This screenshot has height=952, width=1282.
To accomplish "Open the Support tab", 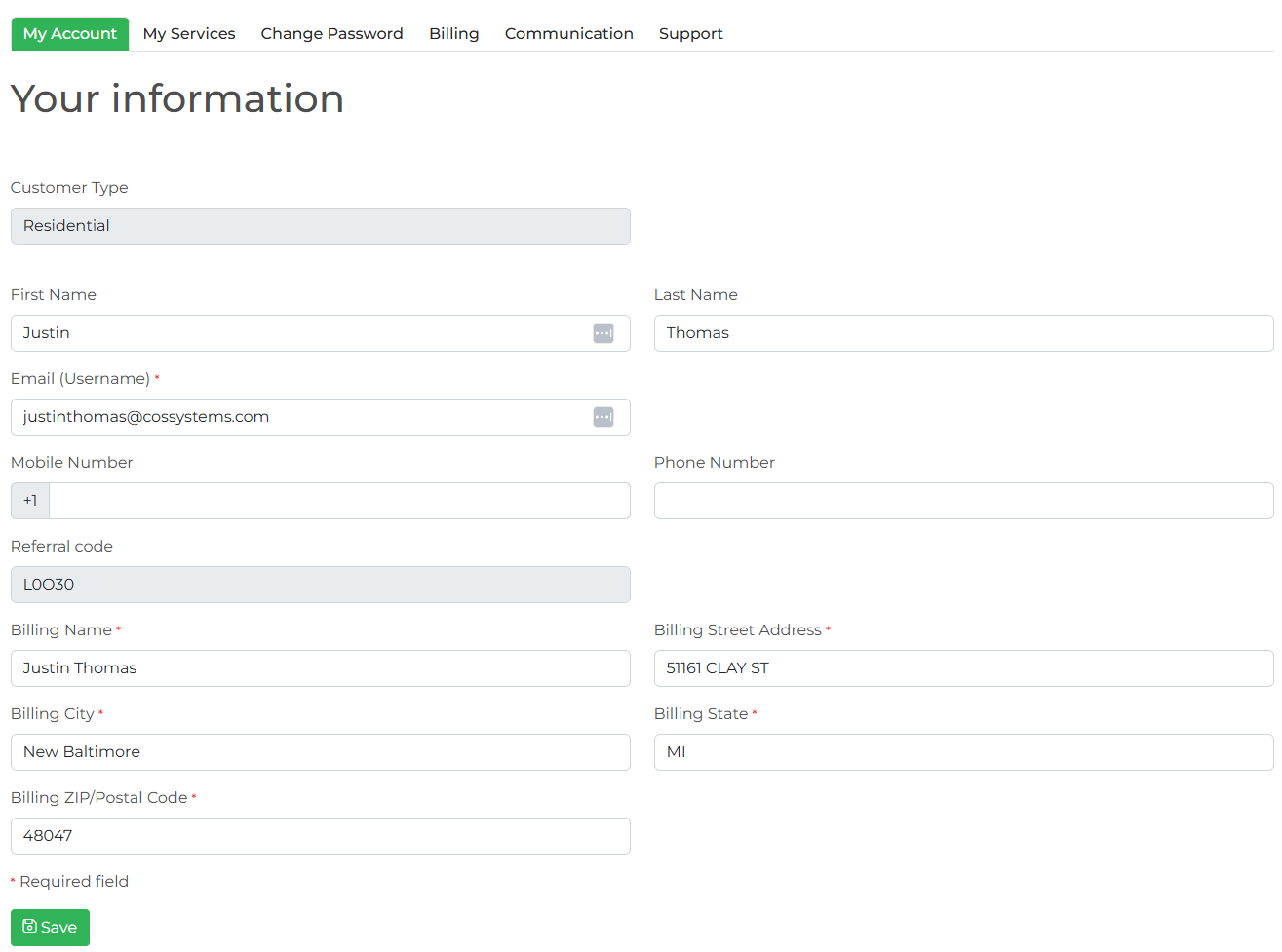I will [x=691, y=34].
